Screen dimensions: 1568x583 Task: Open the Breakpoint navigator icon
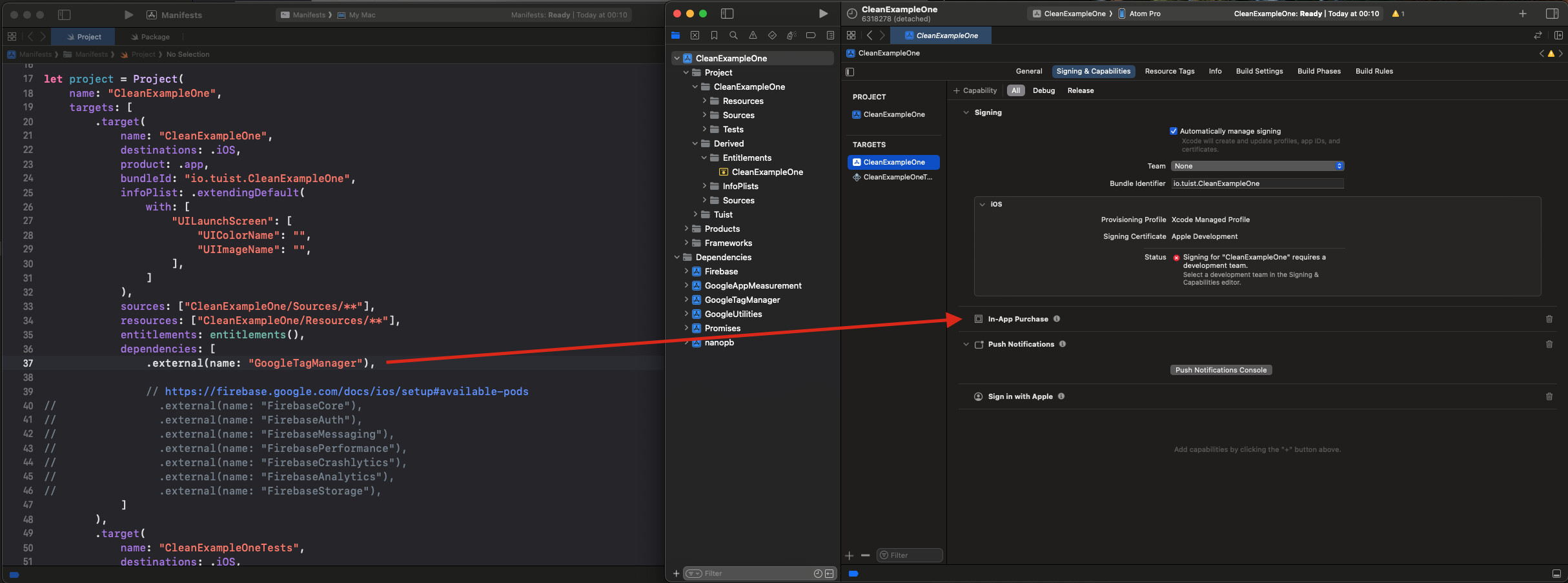(811, 36)
